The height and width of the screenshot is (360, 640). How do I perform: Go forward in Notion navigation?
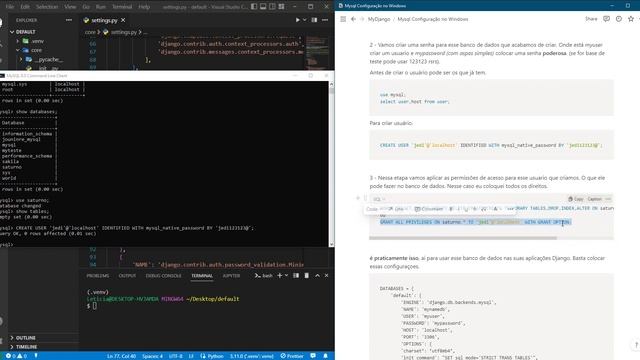coord(362,19)
